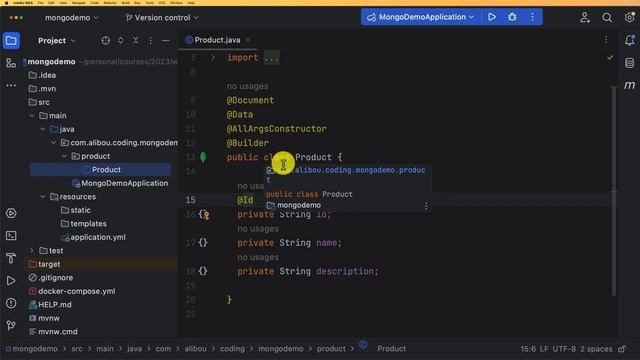
Task: Click line separator LF in status bar
Action: click(x=544, y=349)
